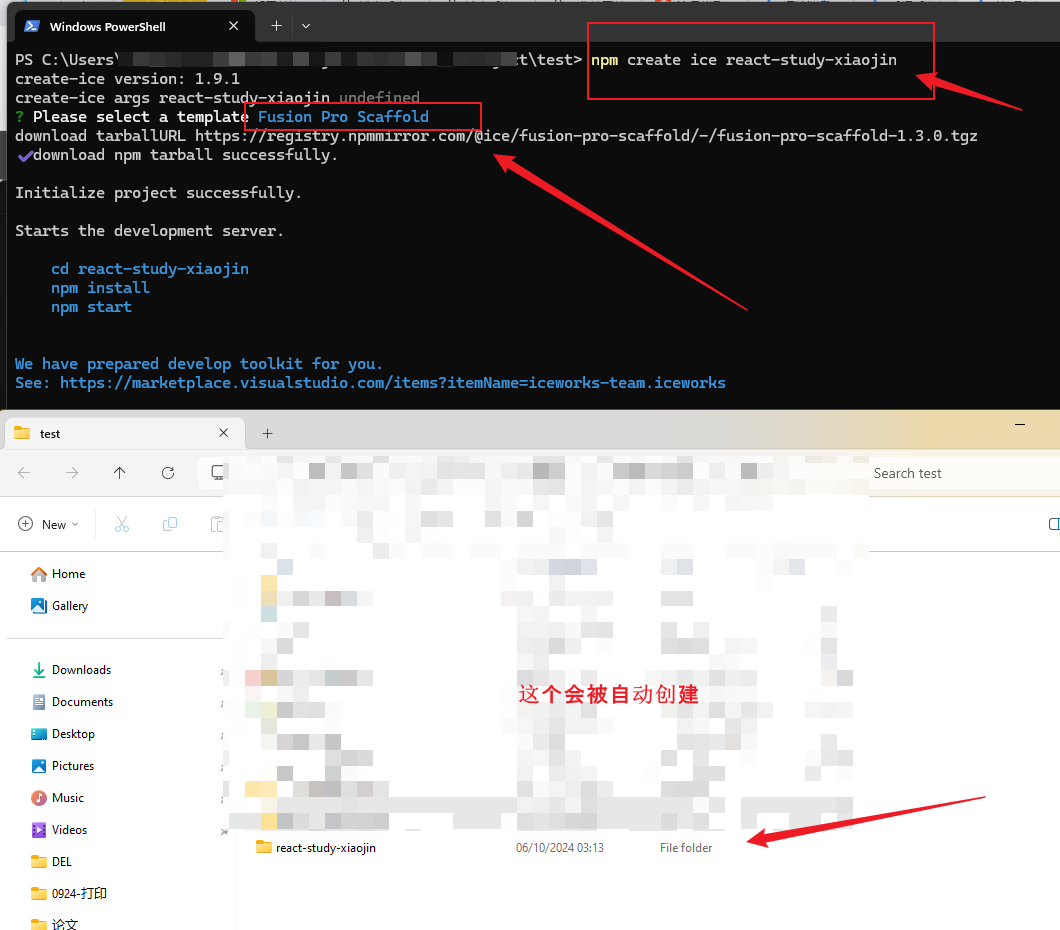
Task: Click the fusion-pro-scaffold tarball URL
Action: click(x=586, y=136)
